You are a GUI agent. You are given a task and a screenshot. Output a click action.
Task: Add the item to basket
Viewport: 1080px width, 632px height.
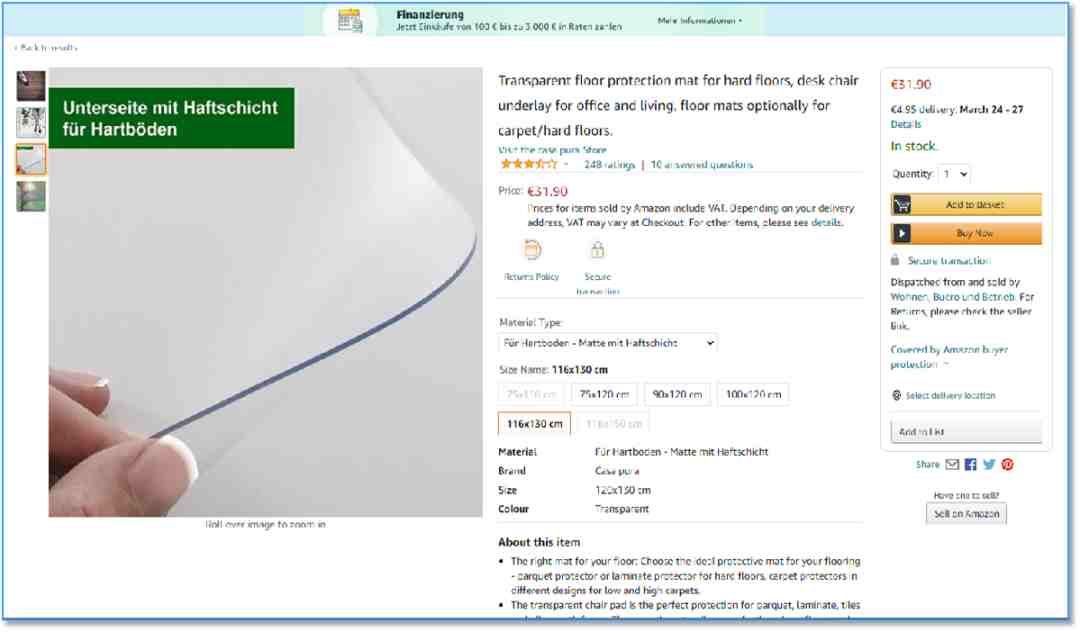[966, 204]
